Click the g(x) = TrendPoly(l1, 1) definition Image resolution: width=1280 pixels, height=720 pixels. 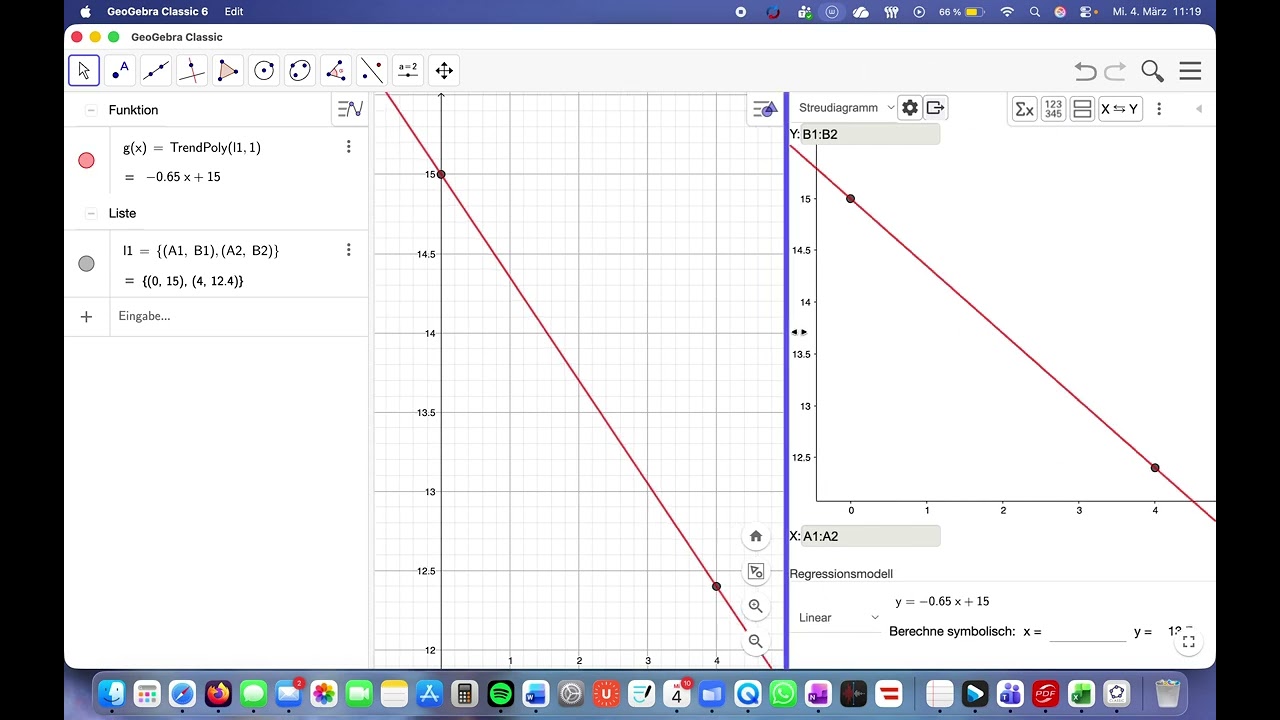coord(192,147)
